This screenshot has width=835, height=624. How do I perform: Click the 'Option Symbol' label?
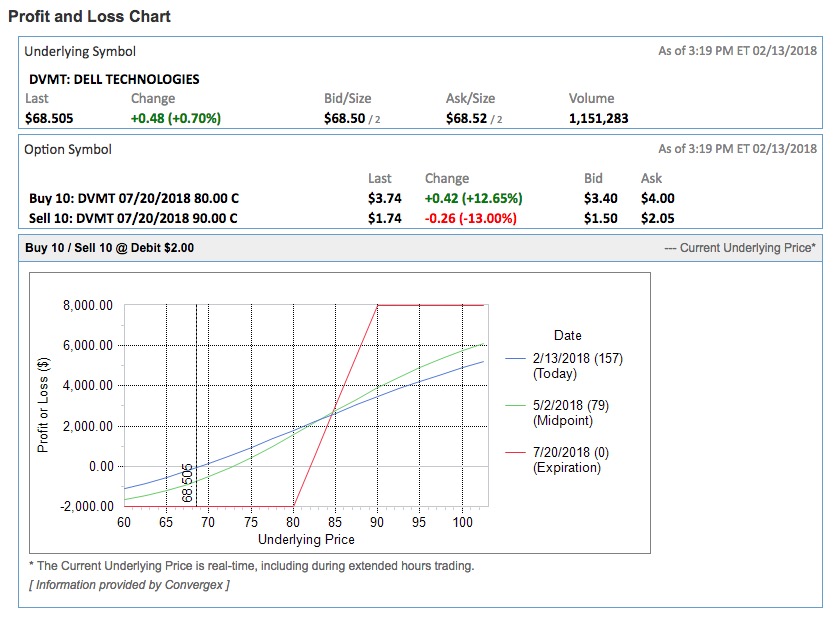[x=68, y=149]
